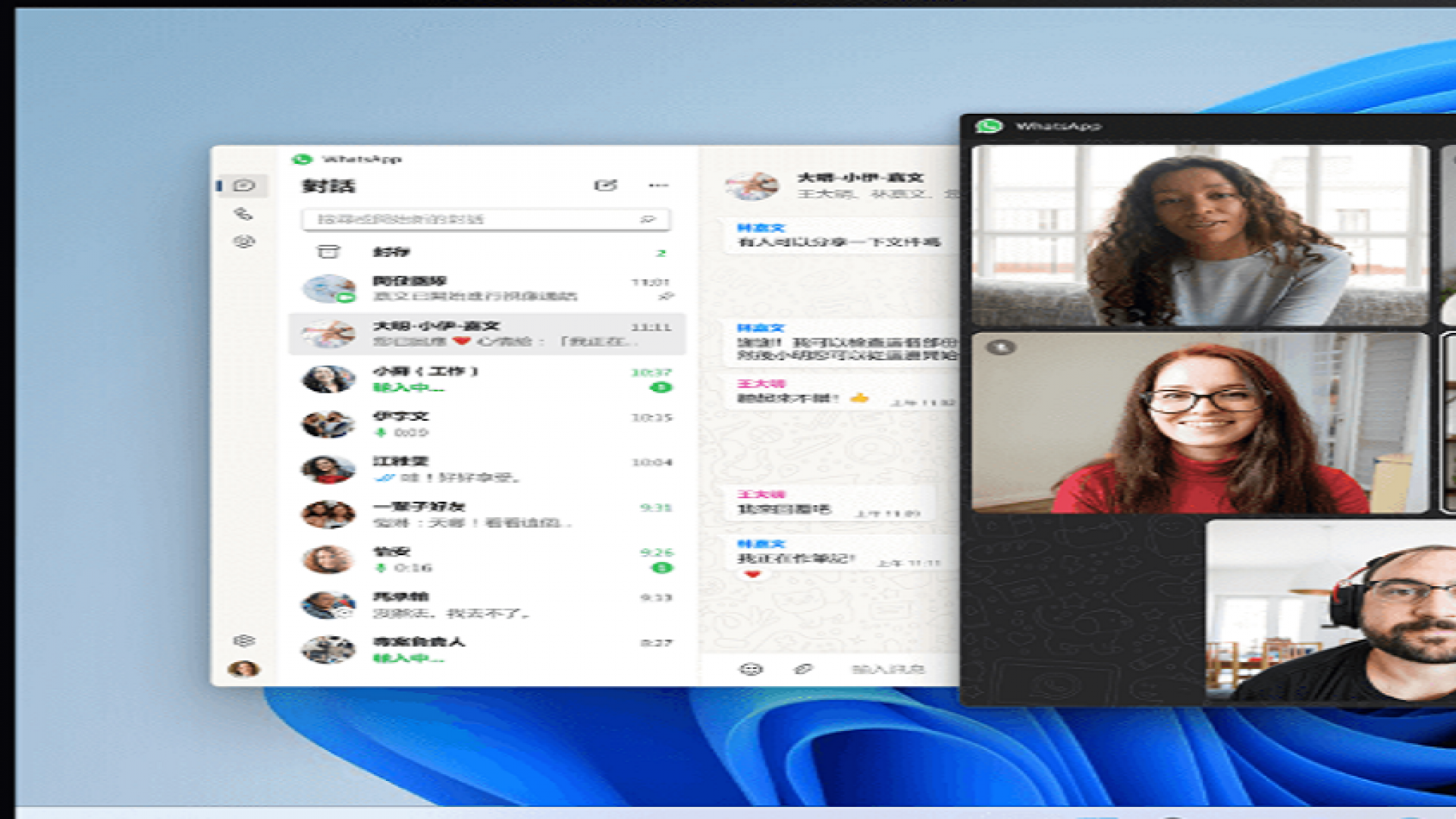Image resolution: width=1456 pixels, height=819 pixels.
Task: Open the emoji picker in message bar
Action: coord(751,669)
